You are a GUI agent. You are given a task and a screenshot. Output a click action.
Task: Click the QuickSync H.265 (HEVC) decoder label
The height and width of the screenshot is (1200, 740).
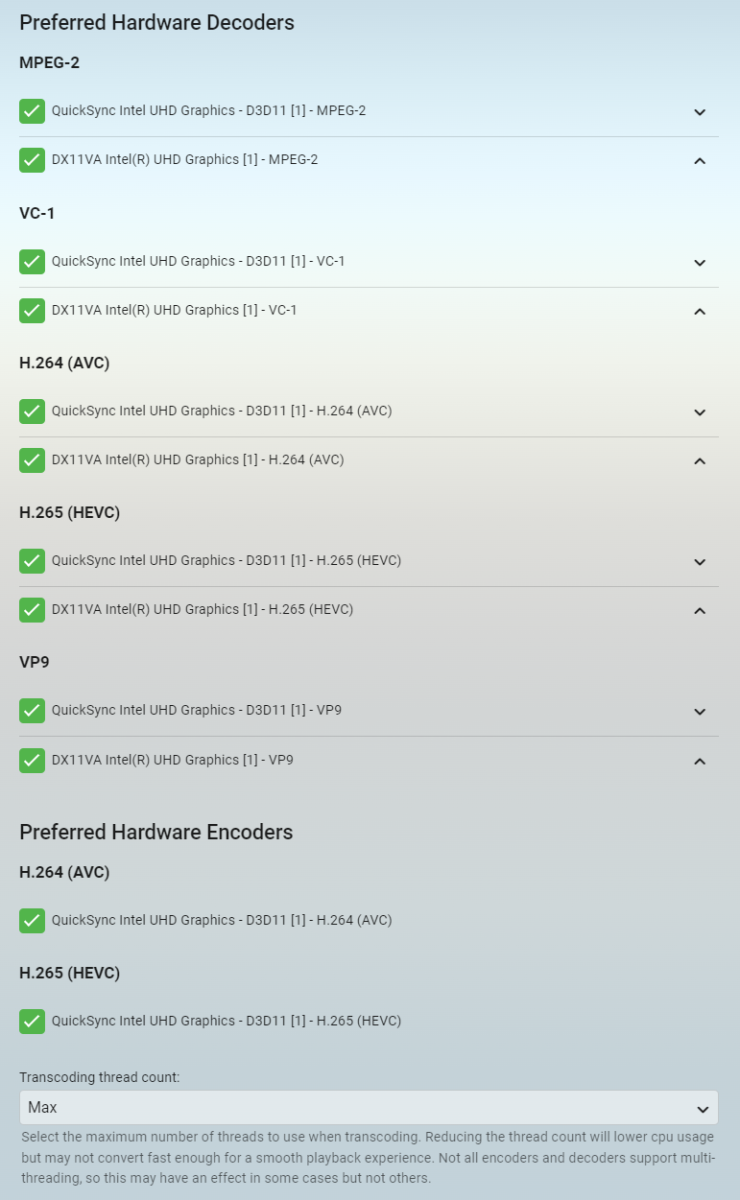coord(226,561)
